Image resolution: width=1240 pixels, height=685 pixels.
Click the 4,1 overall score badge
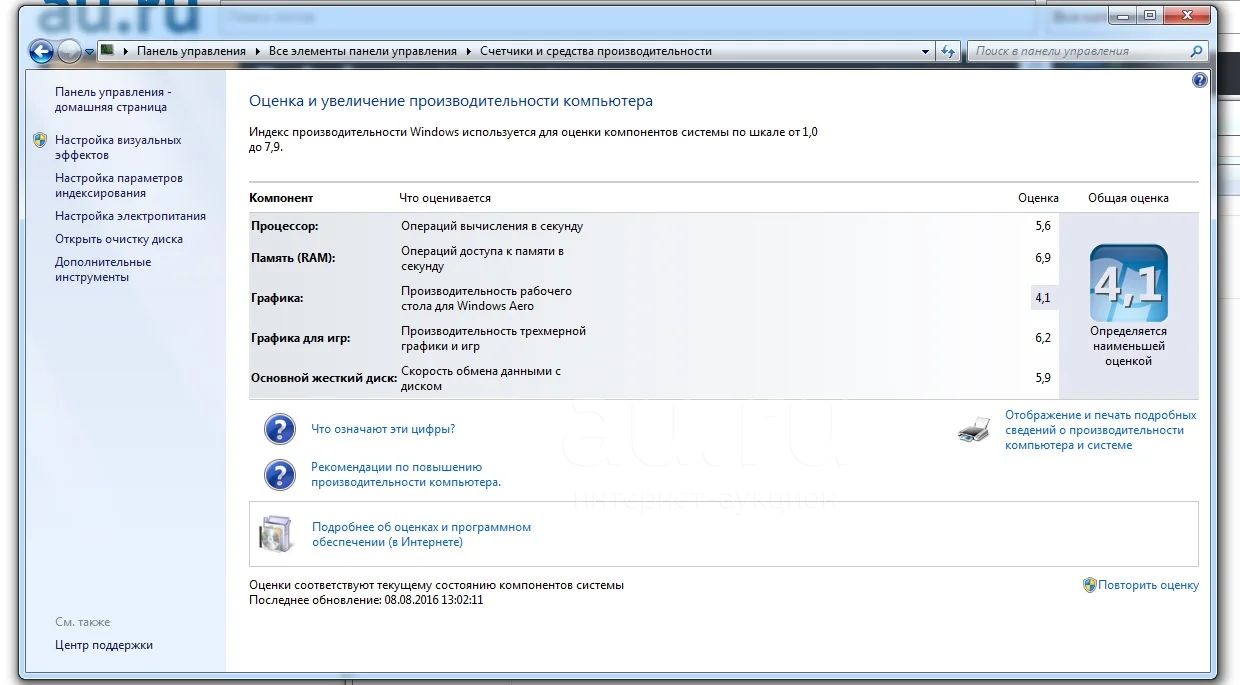pos(1128,283)
